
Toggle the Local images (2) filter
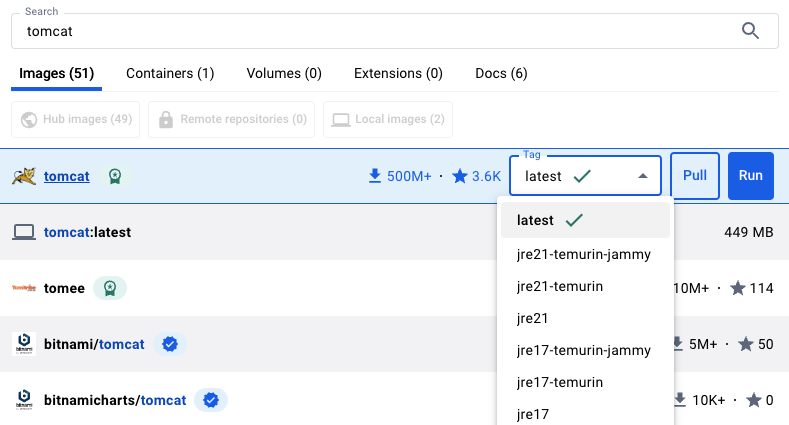click(387, 119)
